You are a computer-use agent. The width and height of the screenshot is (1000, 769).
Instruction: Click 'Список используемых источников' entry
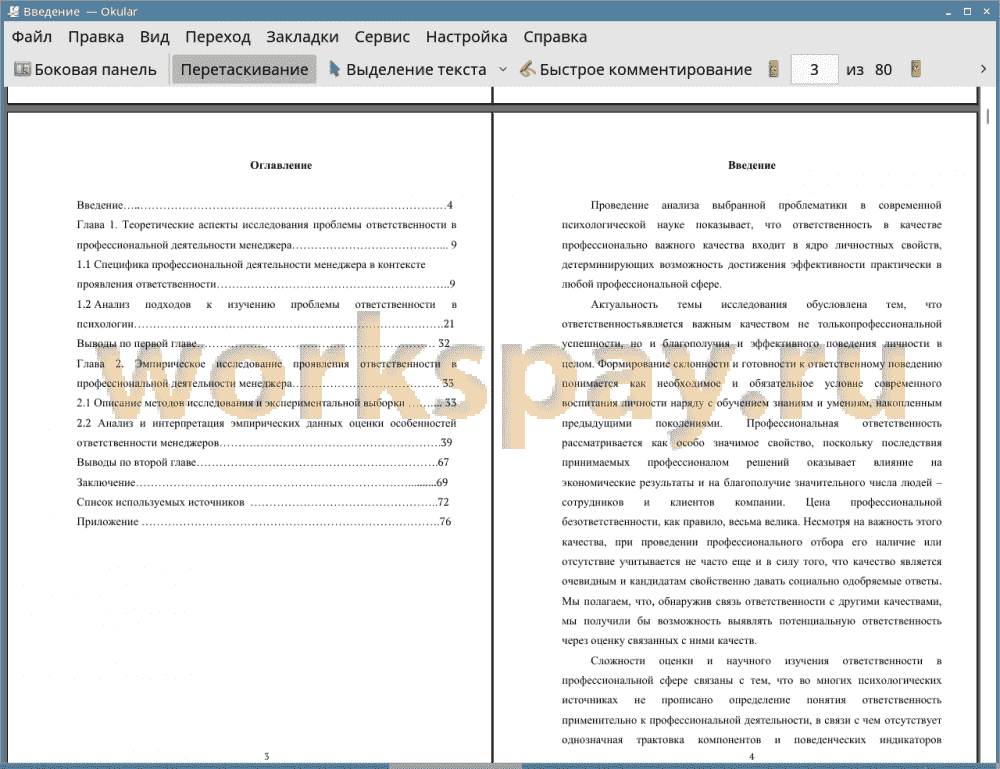pyautogui.click(x=263, y=502)
